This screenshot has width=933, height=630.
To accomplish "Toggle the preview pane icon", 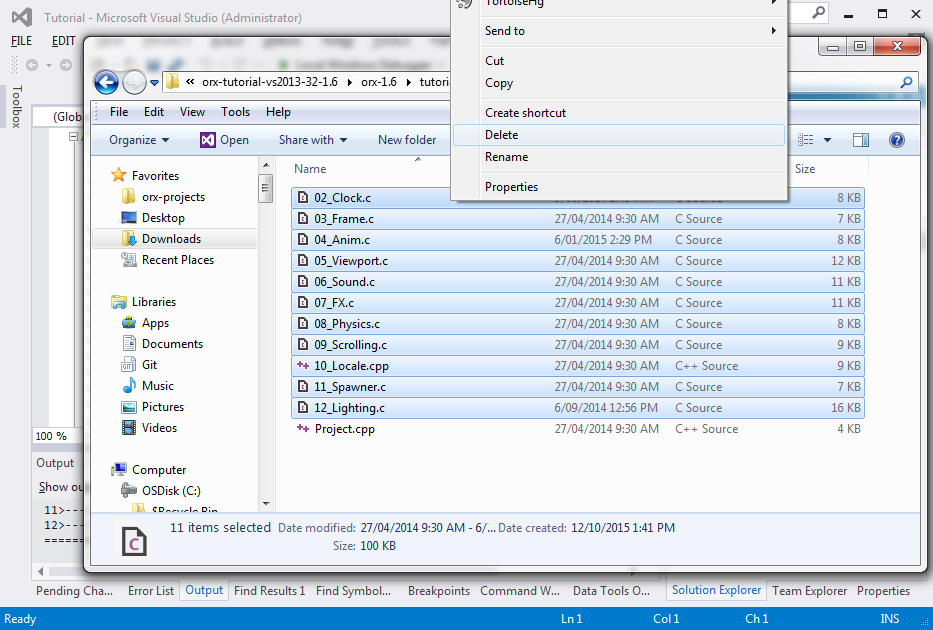I will (861, 140).
